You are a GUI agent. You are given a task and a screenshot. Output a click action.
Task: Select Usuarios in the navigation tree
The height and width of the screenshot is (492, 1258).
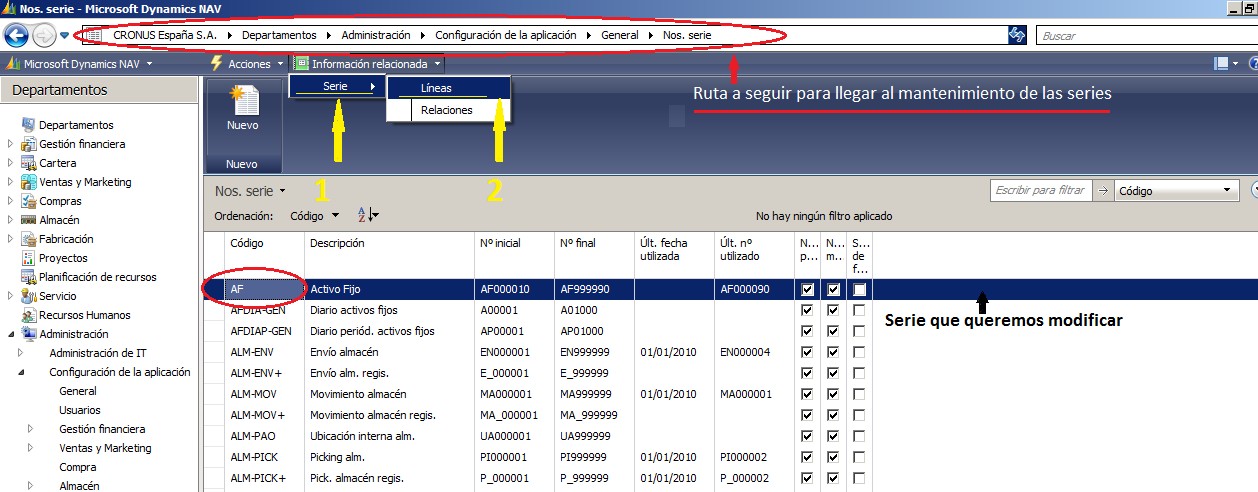[x=80, y=410]
